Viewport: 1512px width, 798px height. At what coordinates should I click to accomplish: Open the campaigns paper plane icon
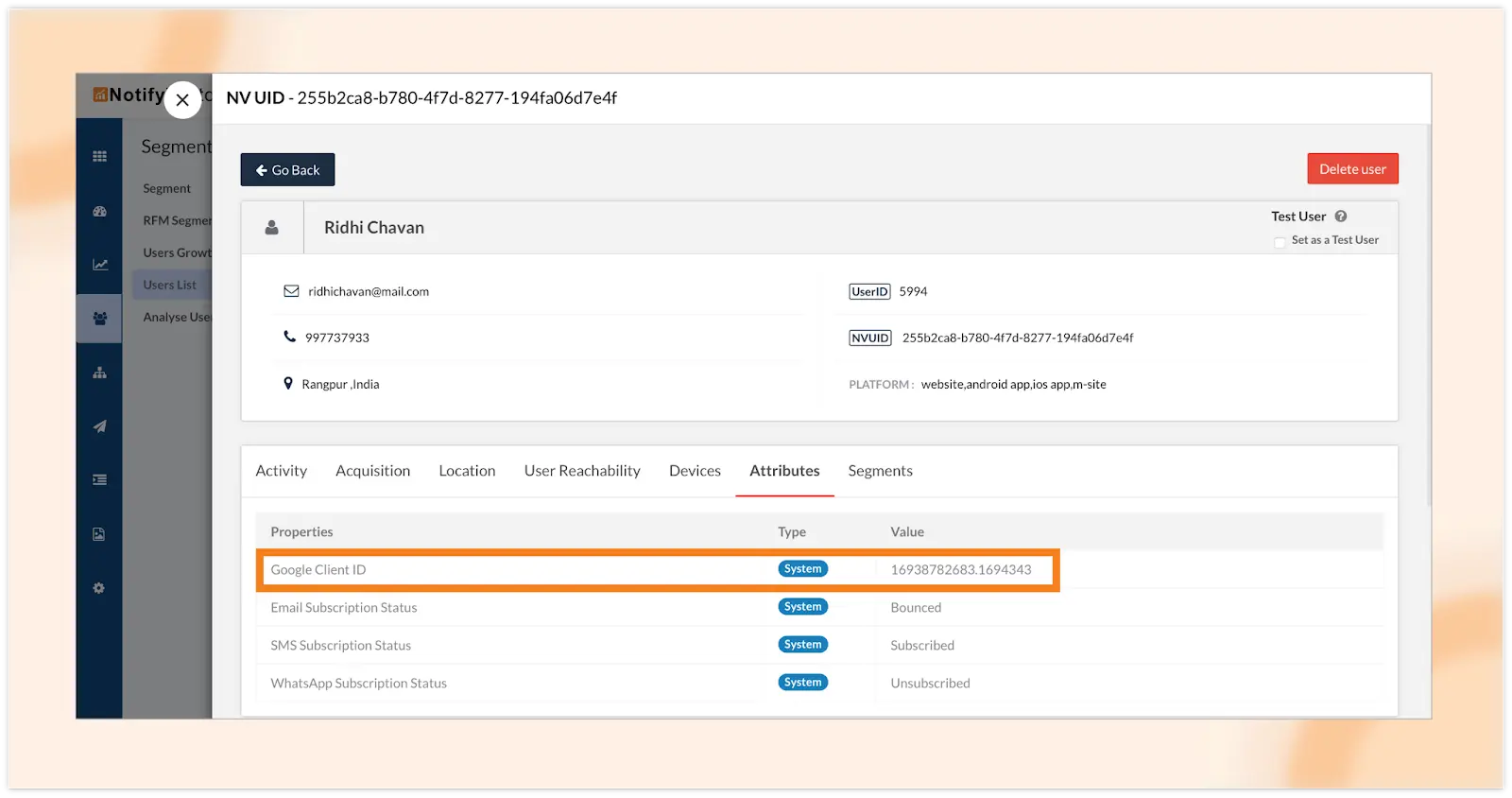click(x=99, y=426)
